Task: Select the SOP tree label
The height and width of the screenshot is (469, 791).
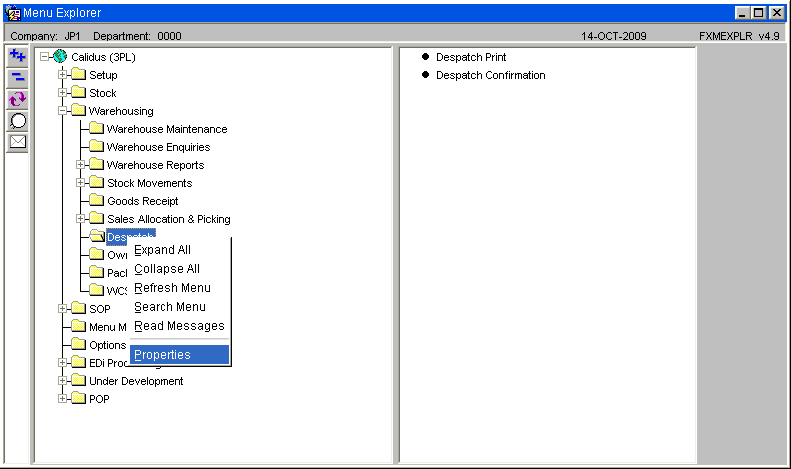Action: pyautogui.click(x=100, y=309)
